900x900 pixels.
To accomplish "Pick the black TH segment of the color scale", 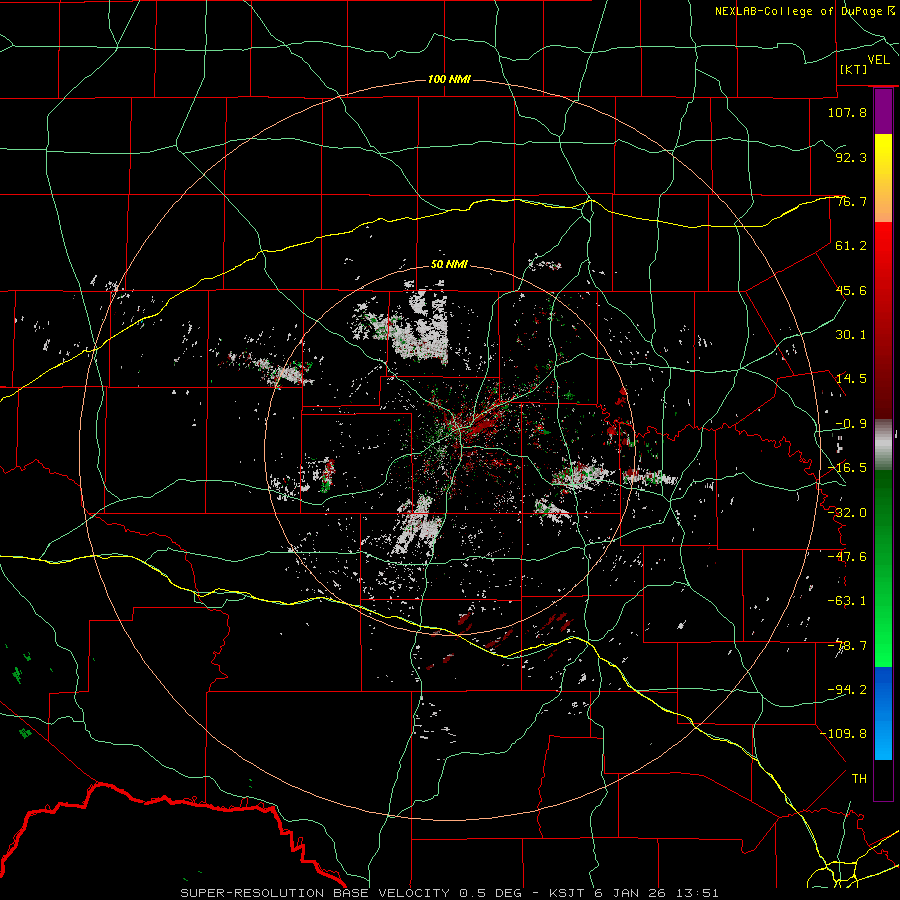I will tap(883, 780).
